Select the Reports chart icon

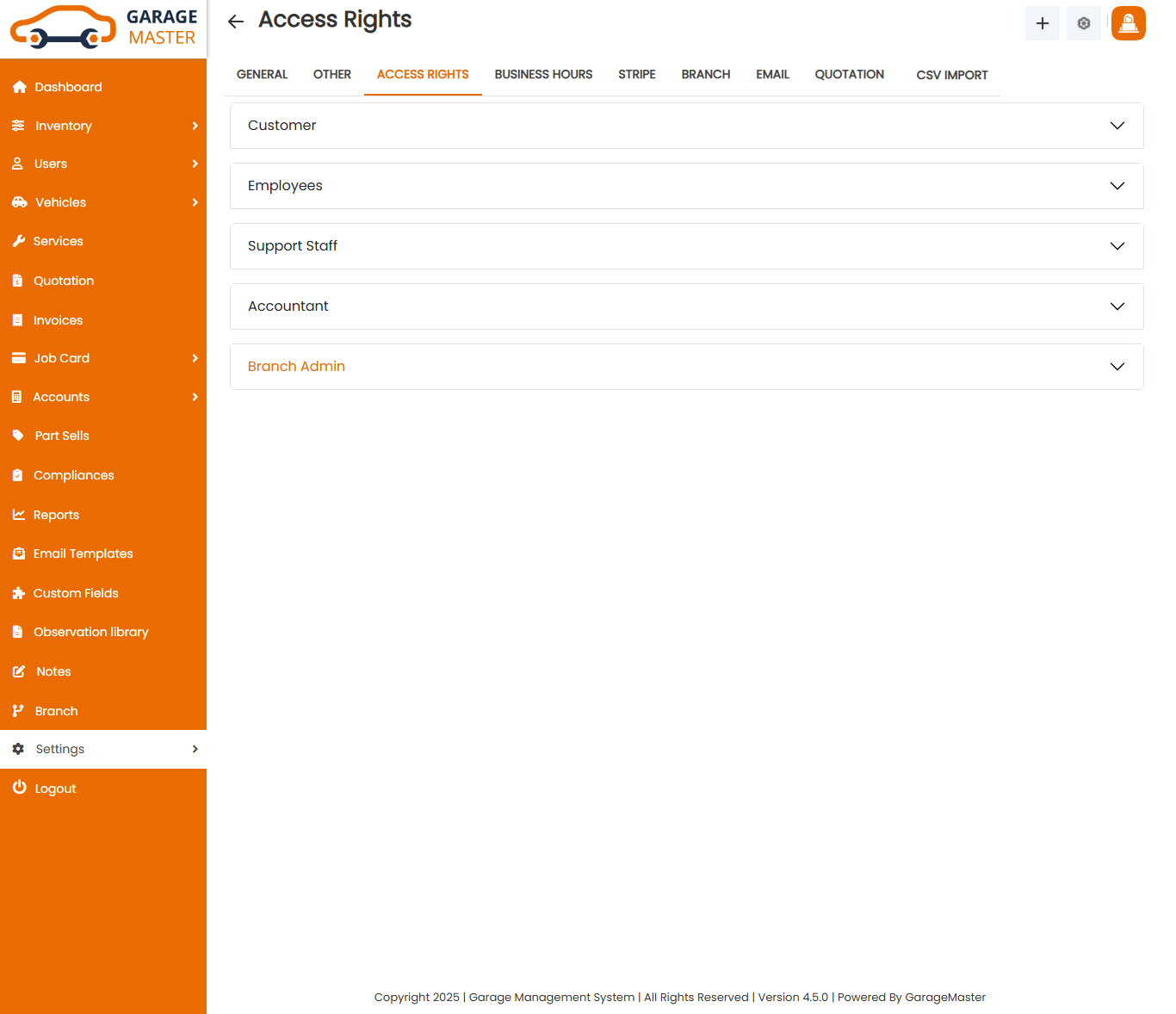tap(19, 515)
